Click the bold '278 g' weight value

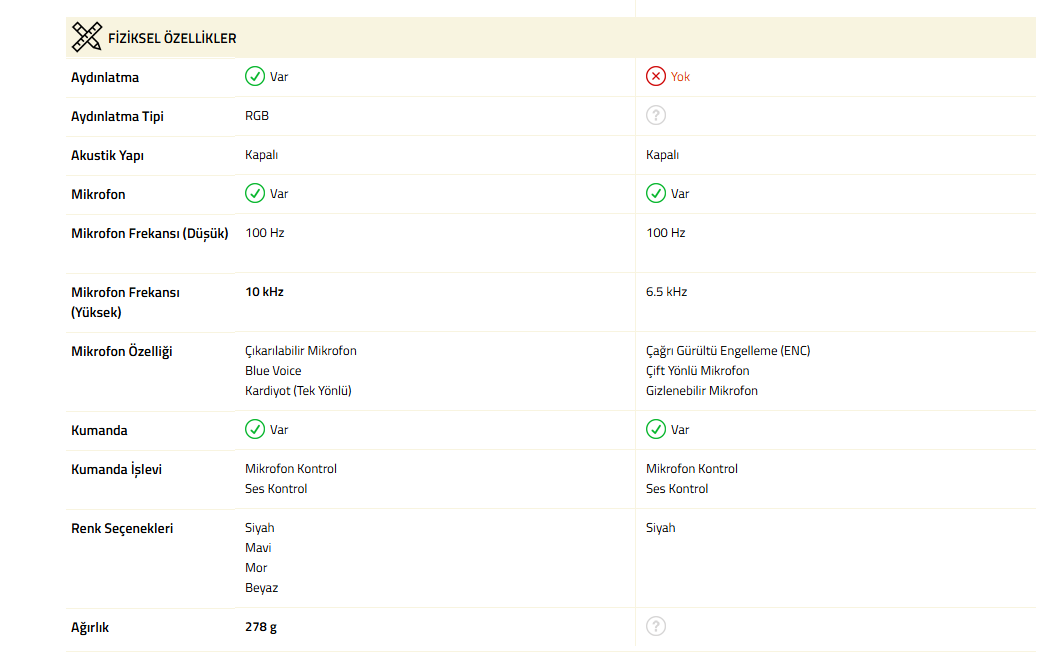tap(261, 628)
